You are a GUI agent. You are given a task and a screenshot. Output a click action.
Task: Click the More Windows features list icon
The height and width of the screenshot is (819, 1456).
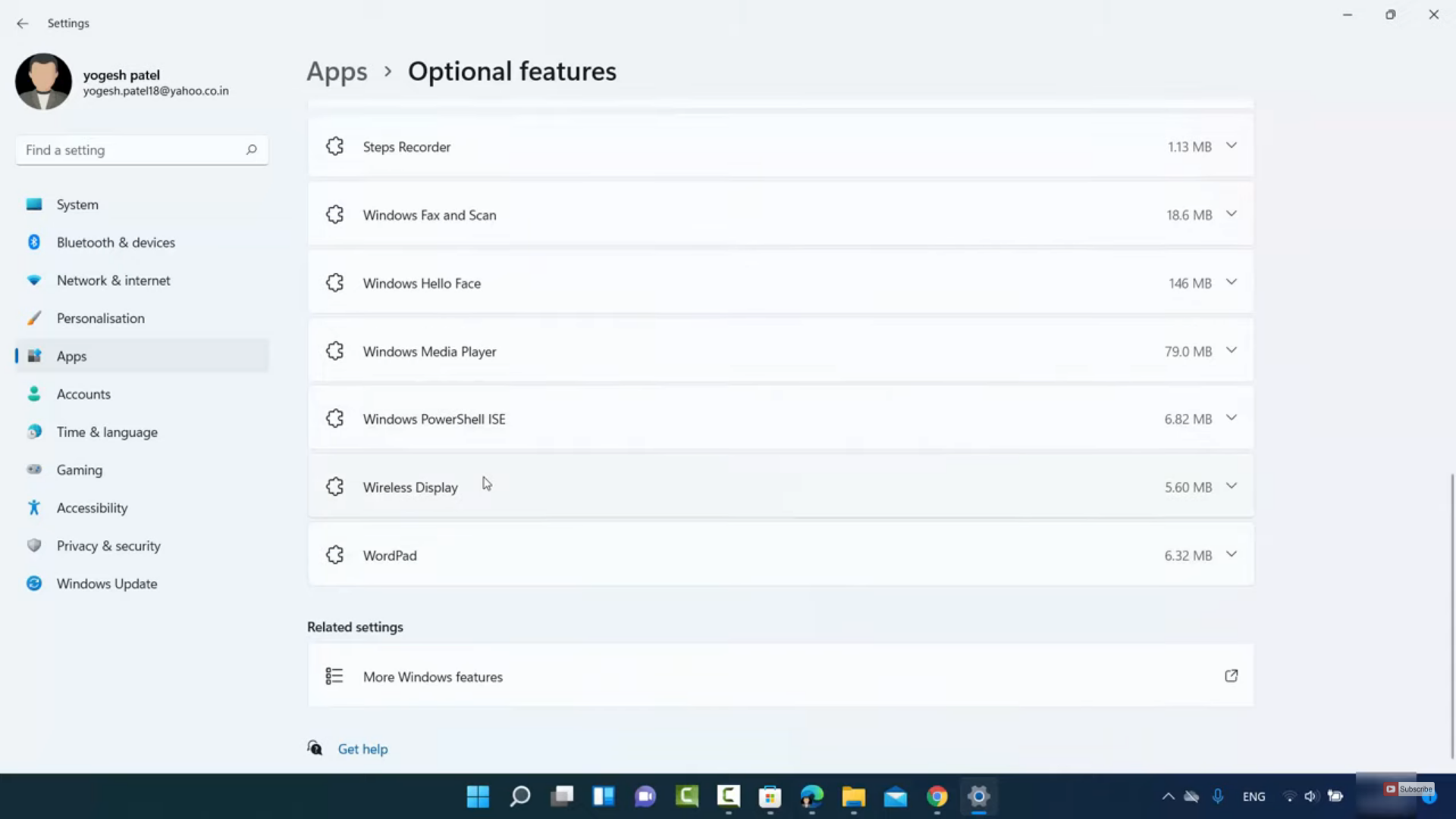[x=334, y=676]
